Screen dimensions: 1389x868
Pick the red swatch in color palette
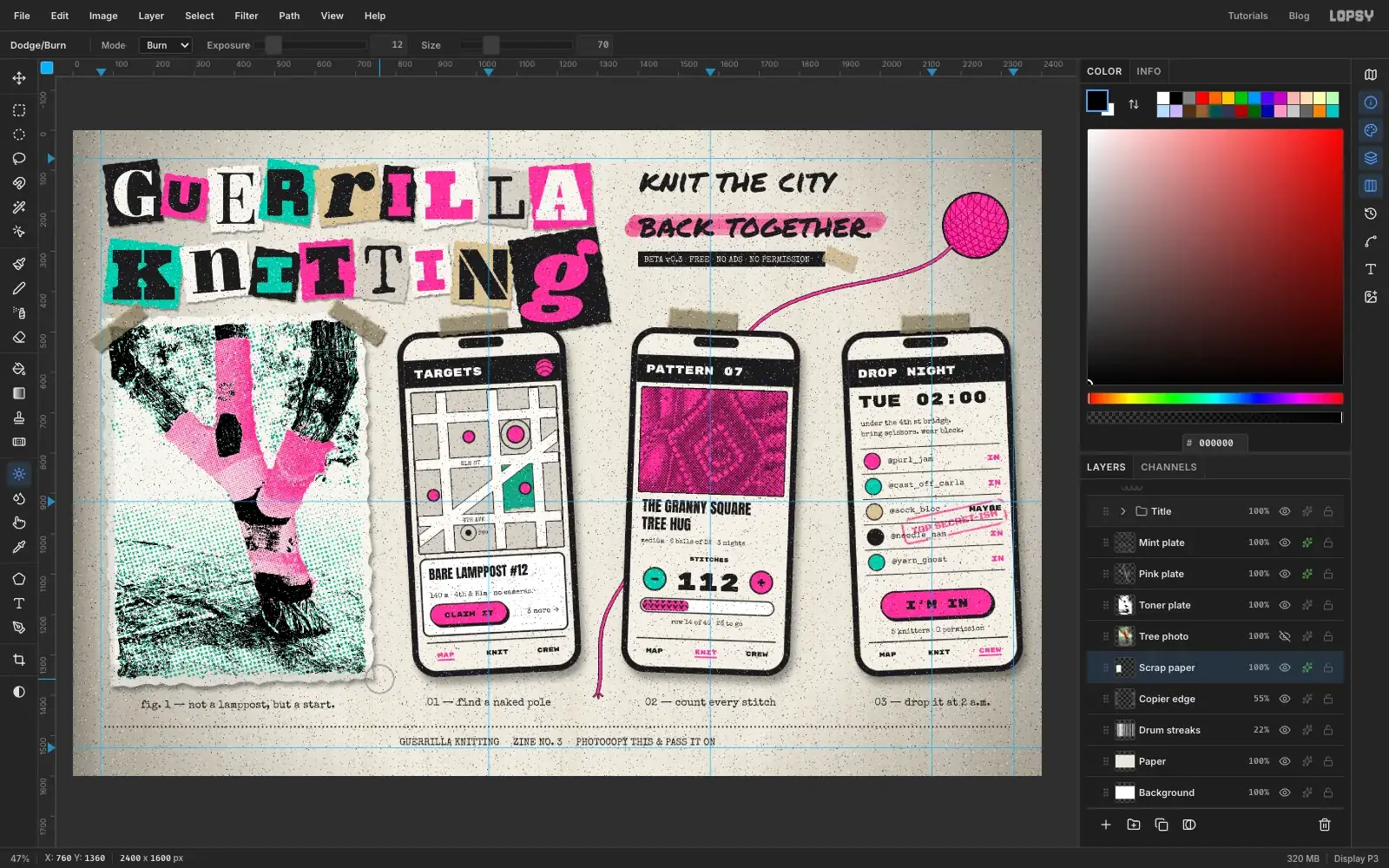pos(1201,98)
